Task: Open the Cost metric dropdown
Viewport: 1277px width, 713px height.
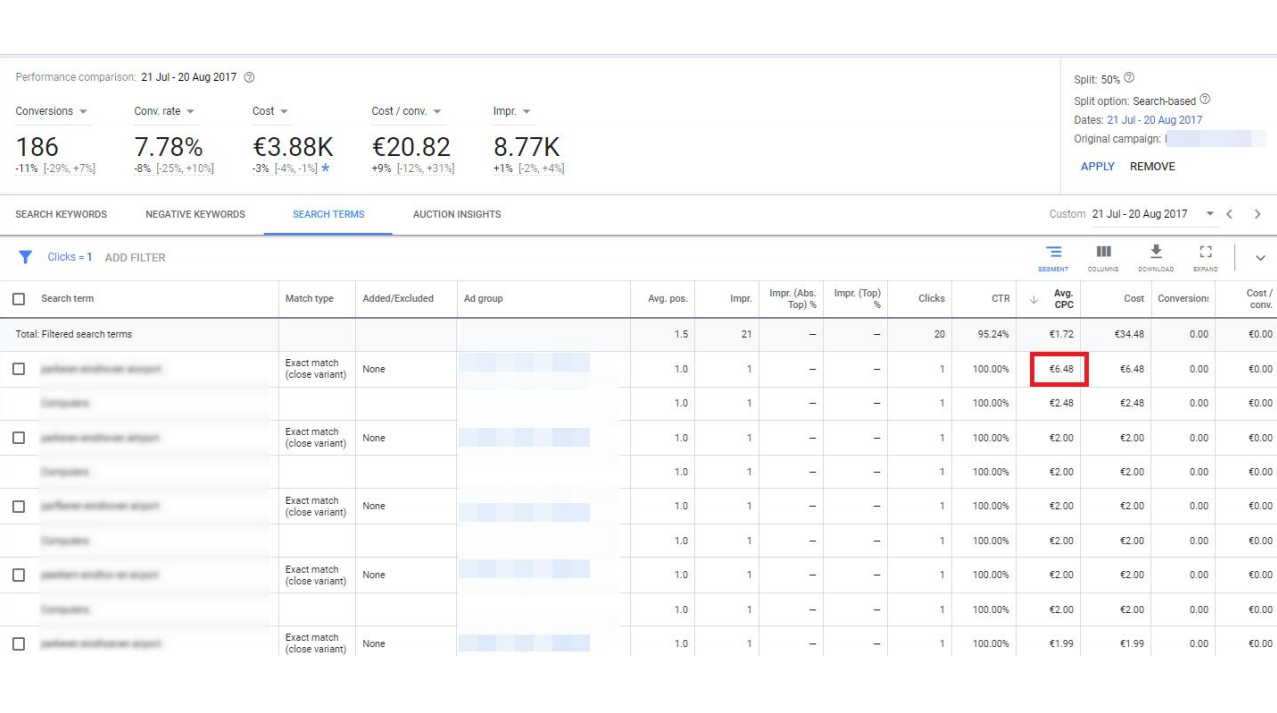Action: (270, 111)
